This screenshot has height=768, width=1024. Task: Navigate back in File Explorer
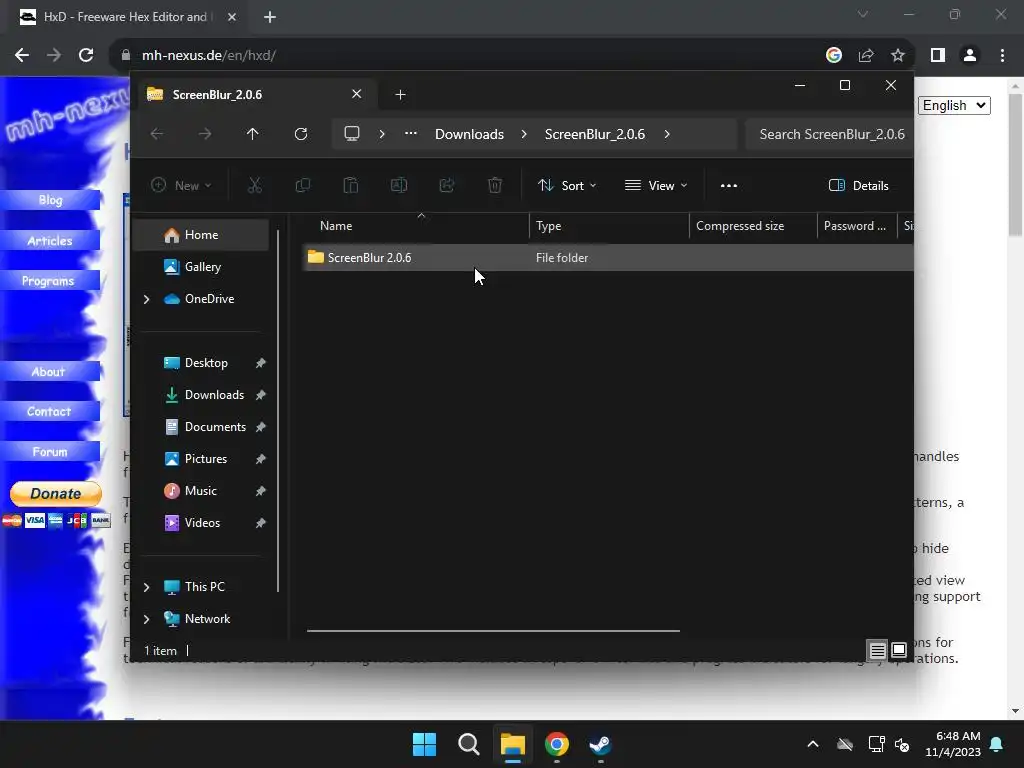pos(157,134)
